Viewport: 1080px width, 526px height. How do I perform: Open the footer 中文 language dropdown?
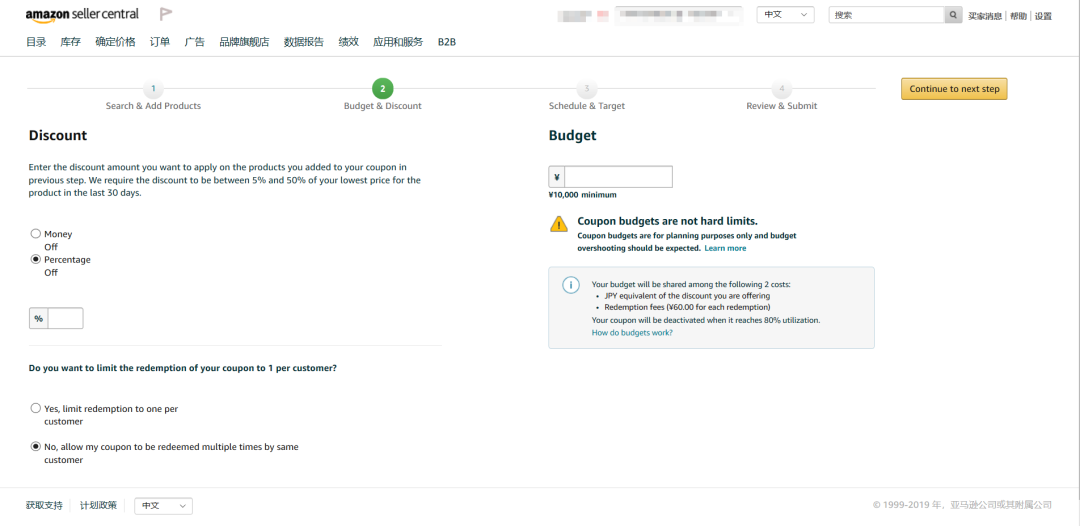coord(163,506)
